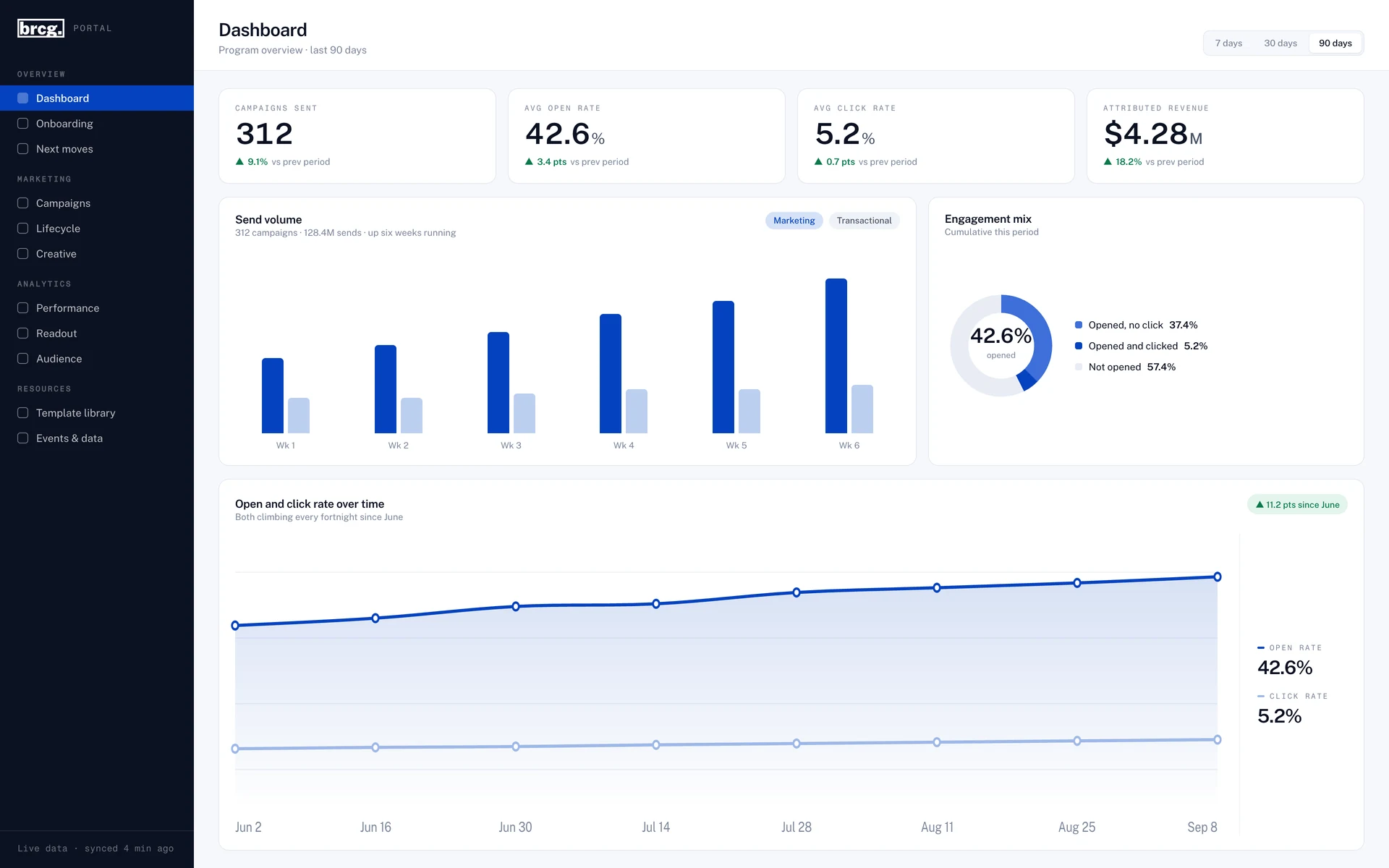This screenshot has width=1389, height=868.
Task: Click the icon beside Onboarding
Action: tap(23, 124)
